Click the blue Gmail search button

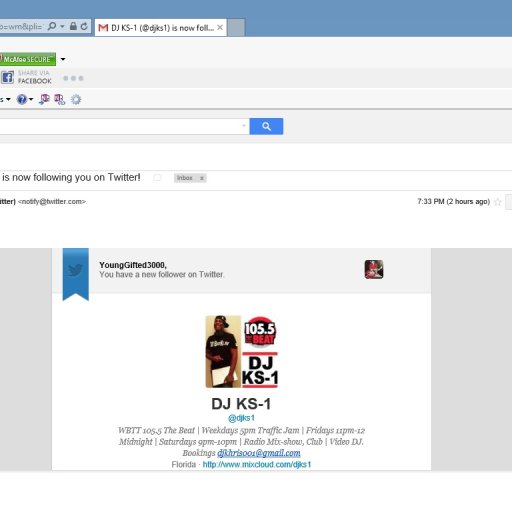[x=266, y=126]
